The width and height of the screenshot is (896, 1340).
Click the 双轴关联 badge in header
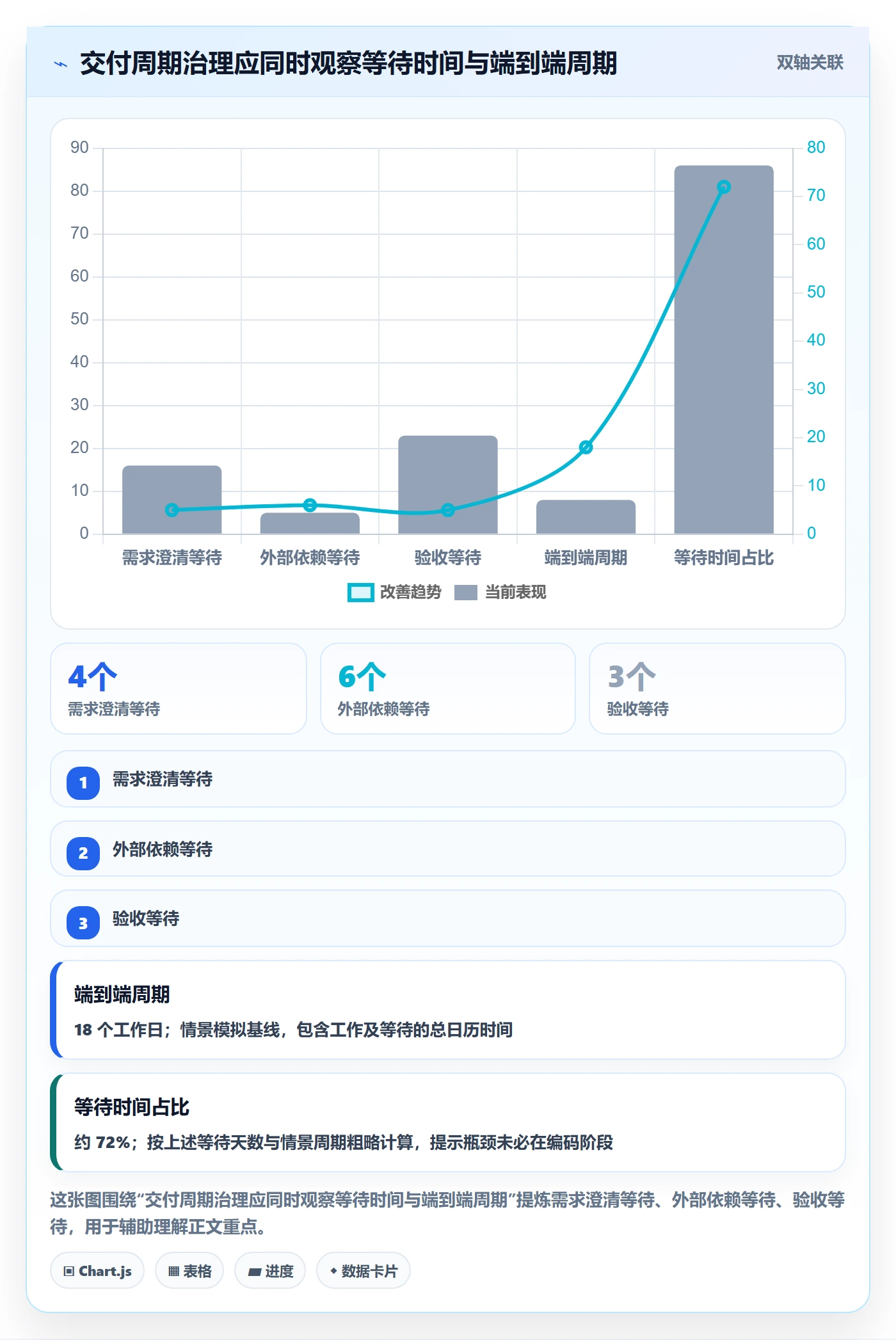810,63
